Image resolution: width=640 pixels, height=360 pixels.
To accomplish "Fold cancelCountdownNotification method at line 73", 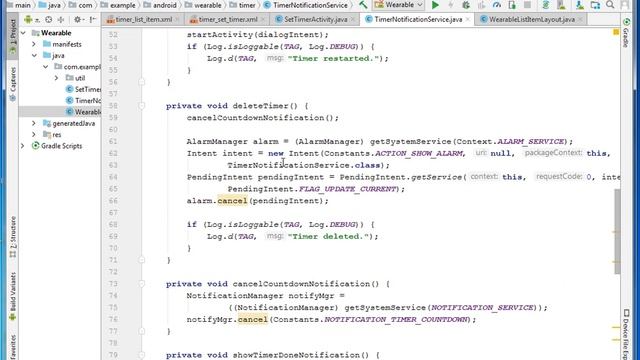I will click(x=142, y=284).
